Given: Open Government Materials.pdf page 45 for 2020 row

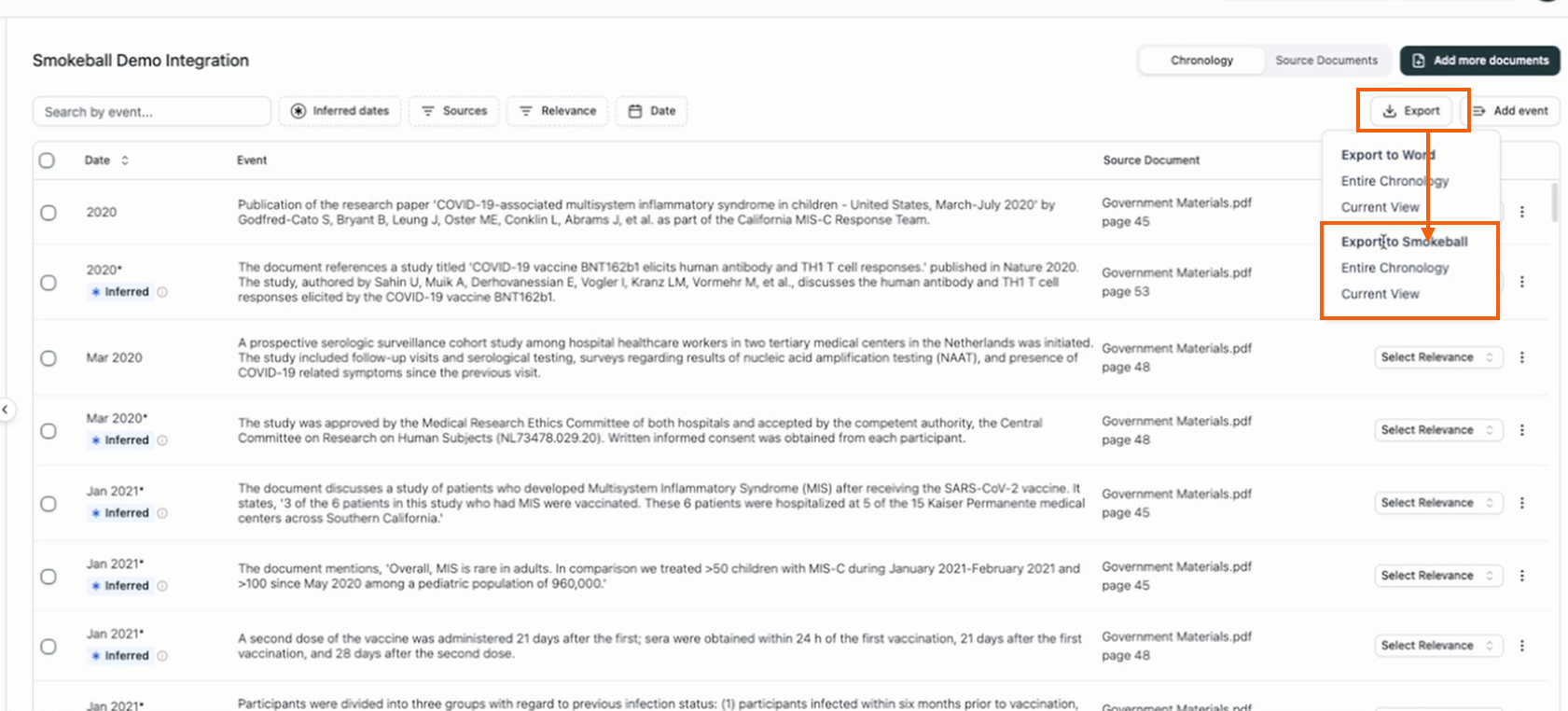Looking at the screenshot, I should point(1176,212).
